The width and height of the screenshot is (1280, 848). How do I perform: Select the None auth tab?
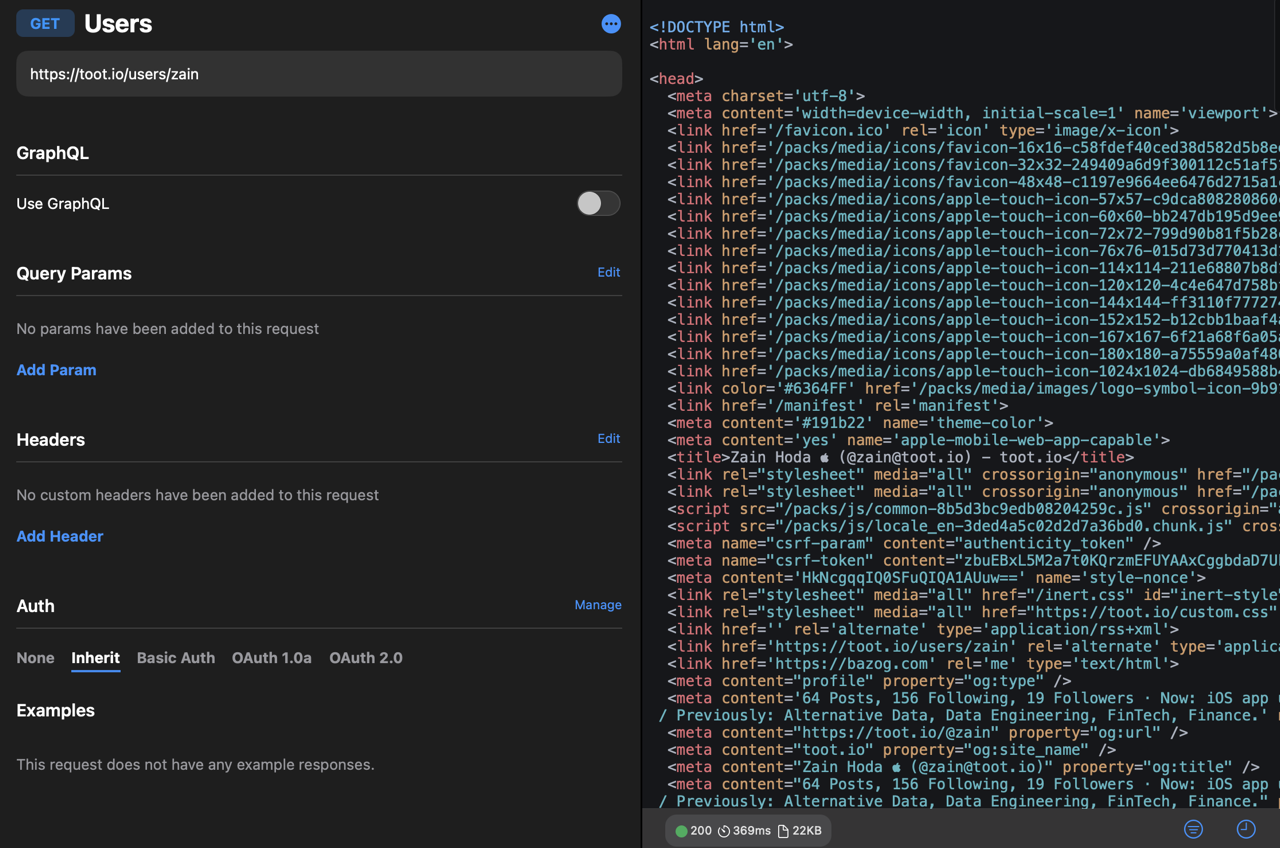coord(36,658)
